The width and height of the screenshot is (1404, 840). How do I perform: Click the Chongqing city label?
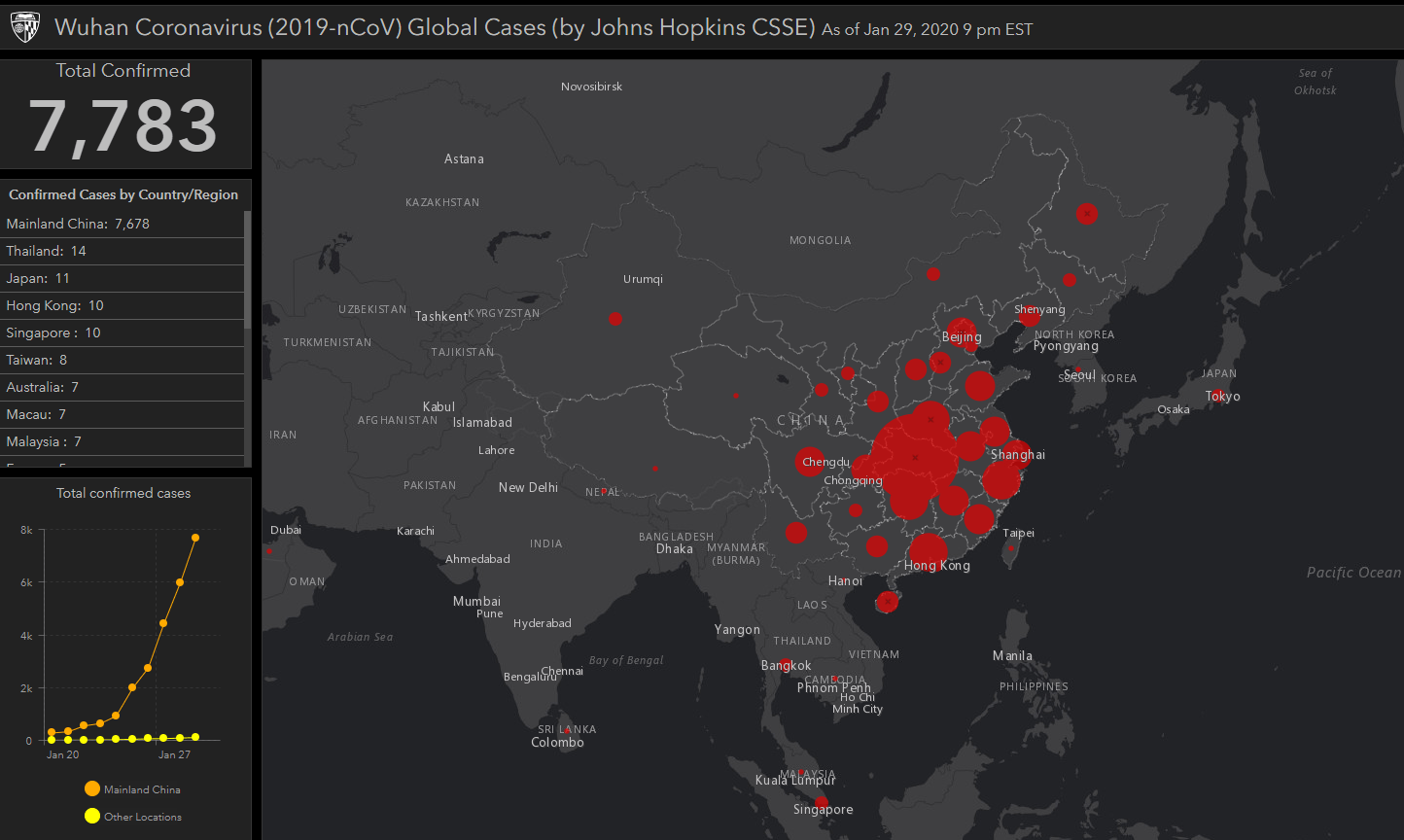coord(853,480)
